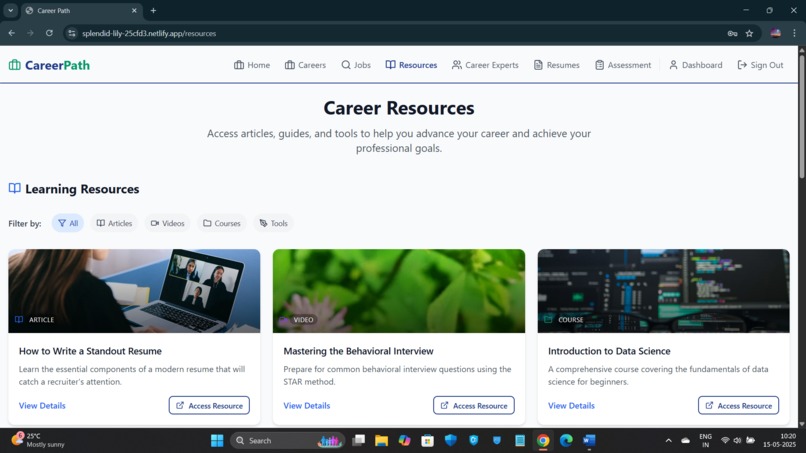Expand the tab search dropdown
Viewport: 806px width, 453px height.
10,10
